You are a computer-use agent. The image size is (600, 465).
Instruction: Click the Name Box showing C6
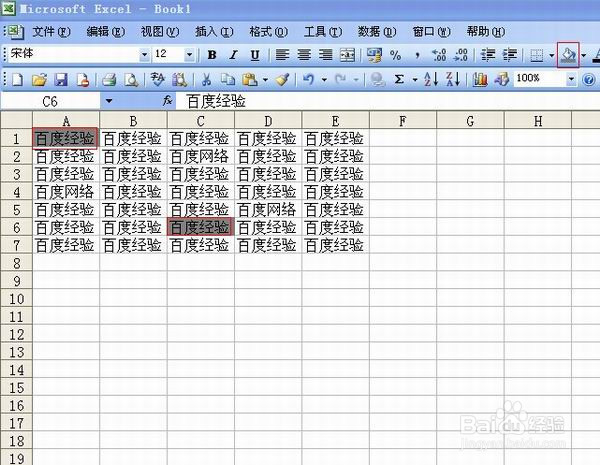(x=50, y=101)
